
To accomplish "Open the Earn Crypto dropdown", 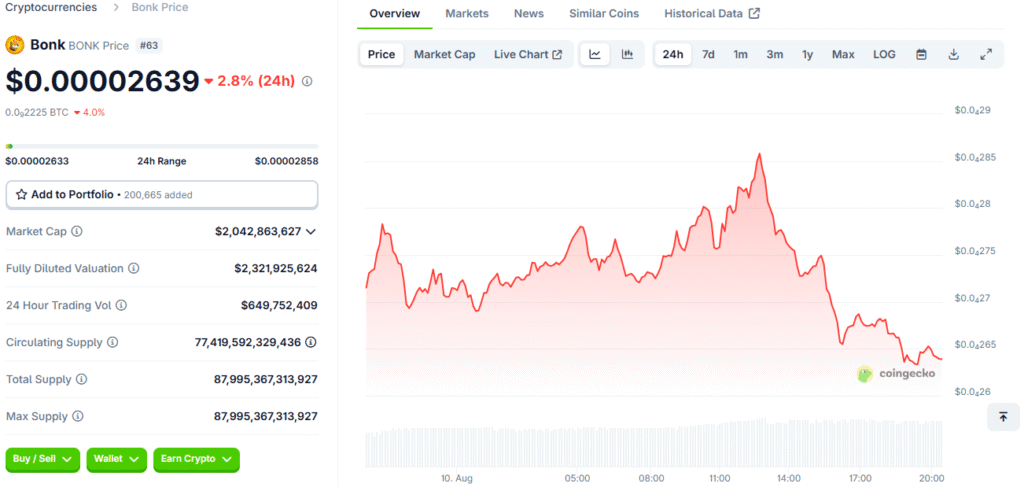I will [197, 460].
